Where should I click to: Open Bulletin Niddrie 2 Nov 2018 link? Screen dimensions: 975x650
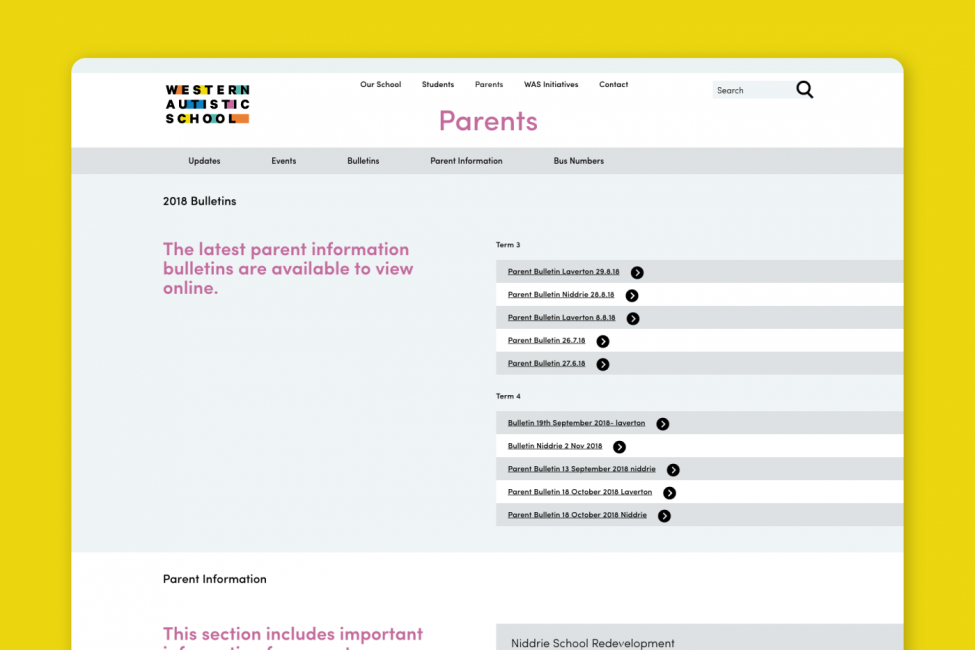pos(555,446)
